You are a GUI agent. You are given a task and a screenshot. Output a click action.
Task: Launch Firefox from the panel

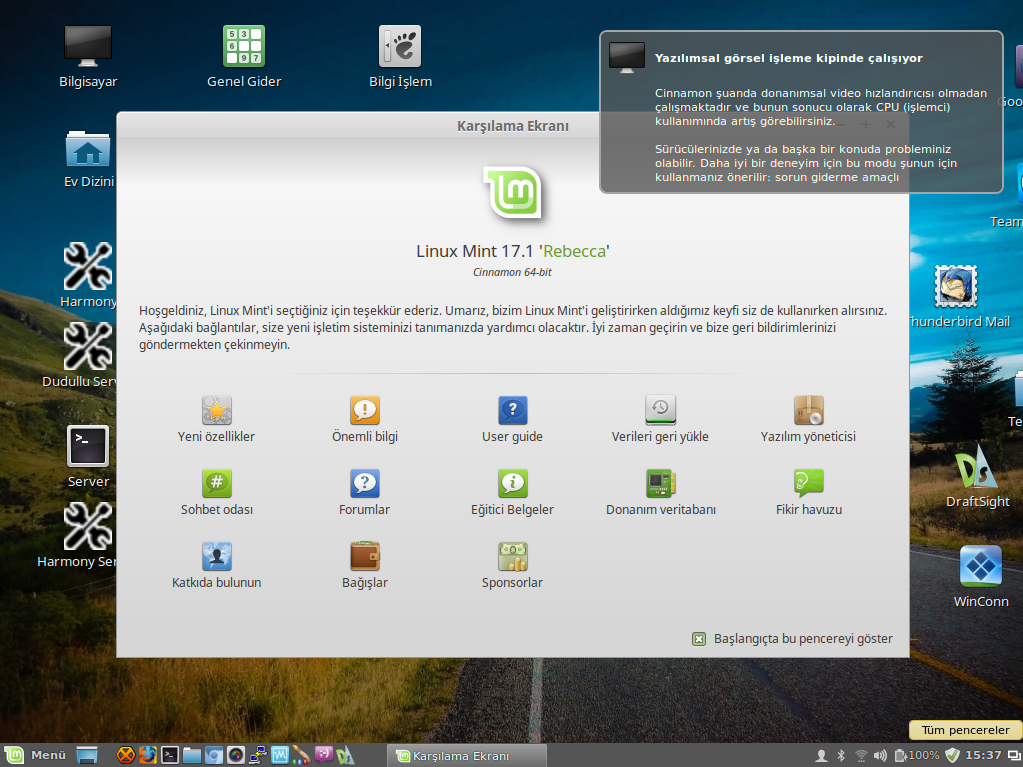(147, 755)
